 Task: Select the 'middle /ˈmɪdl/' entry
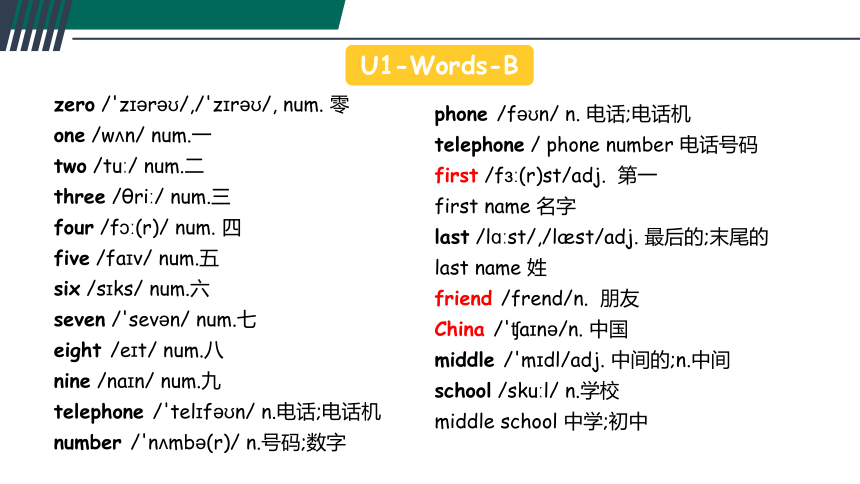(582, 360)
